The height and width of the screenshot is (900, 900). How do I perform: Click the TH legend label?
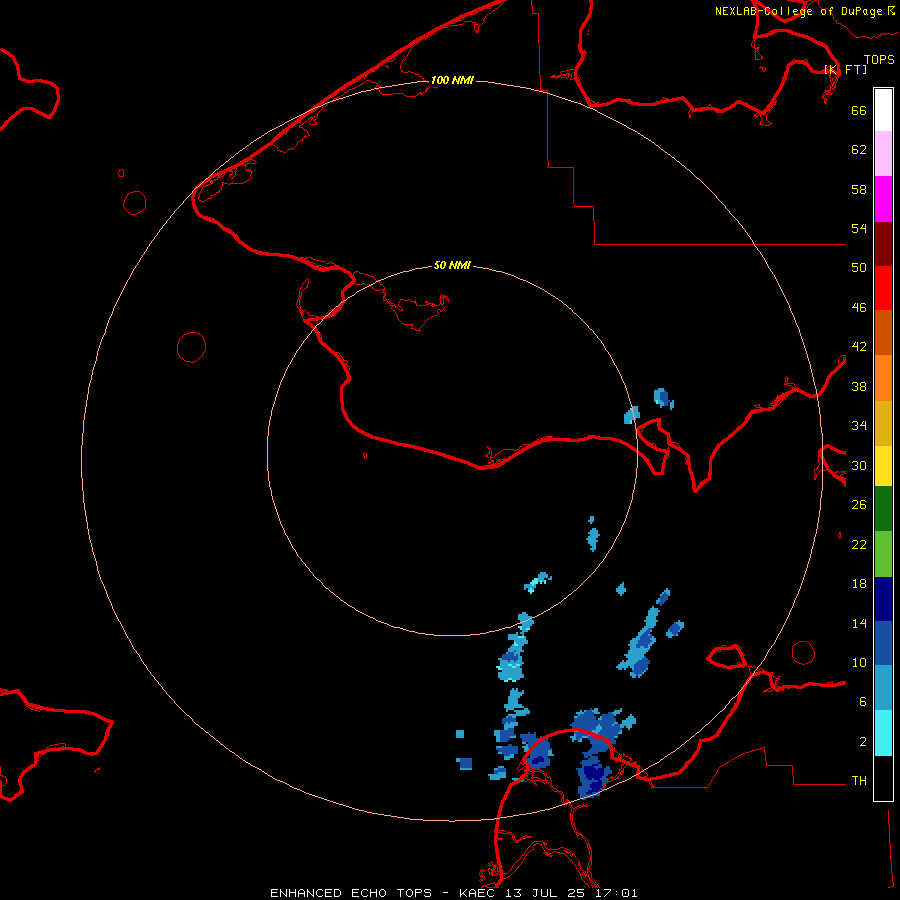(859, 781)
